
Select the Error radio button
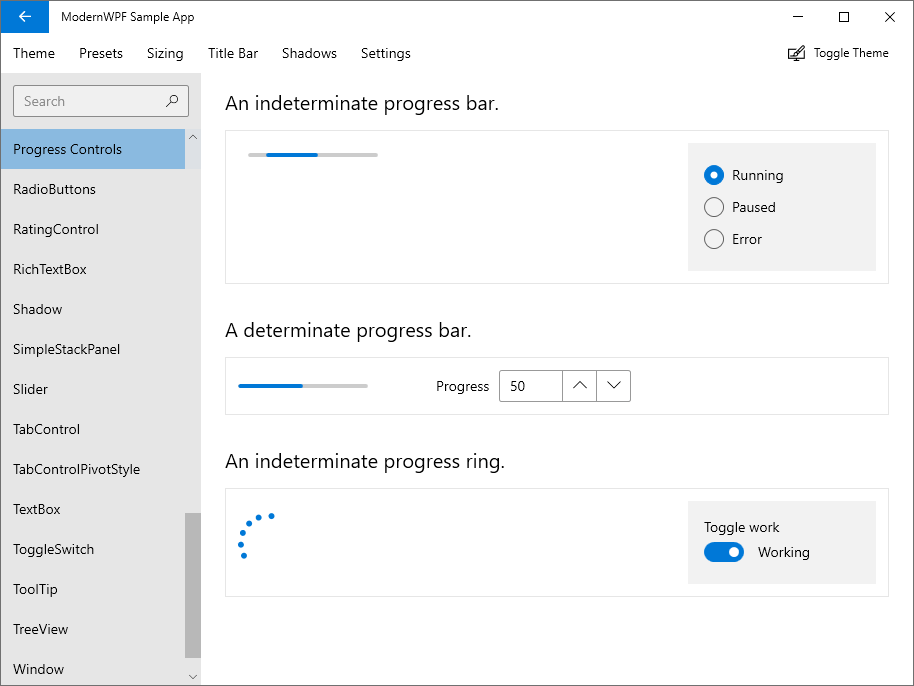[x=714, y=239]
